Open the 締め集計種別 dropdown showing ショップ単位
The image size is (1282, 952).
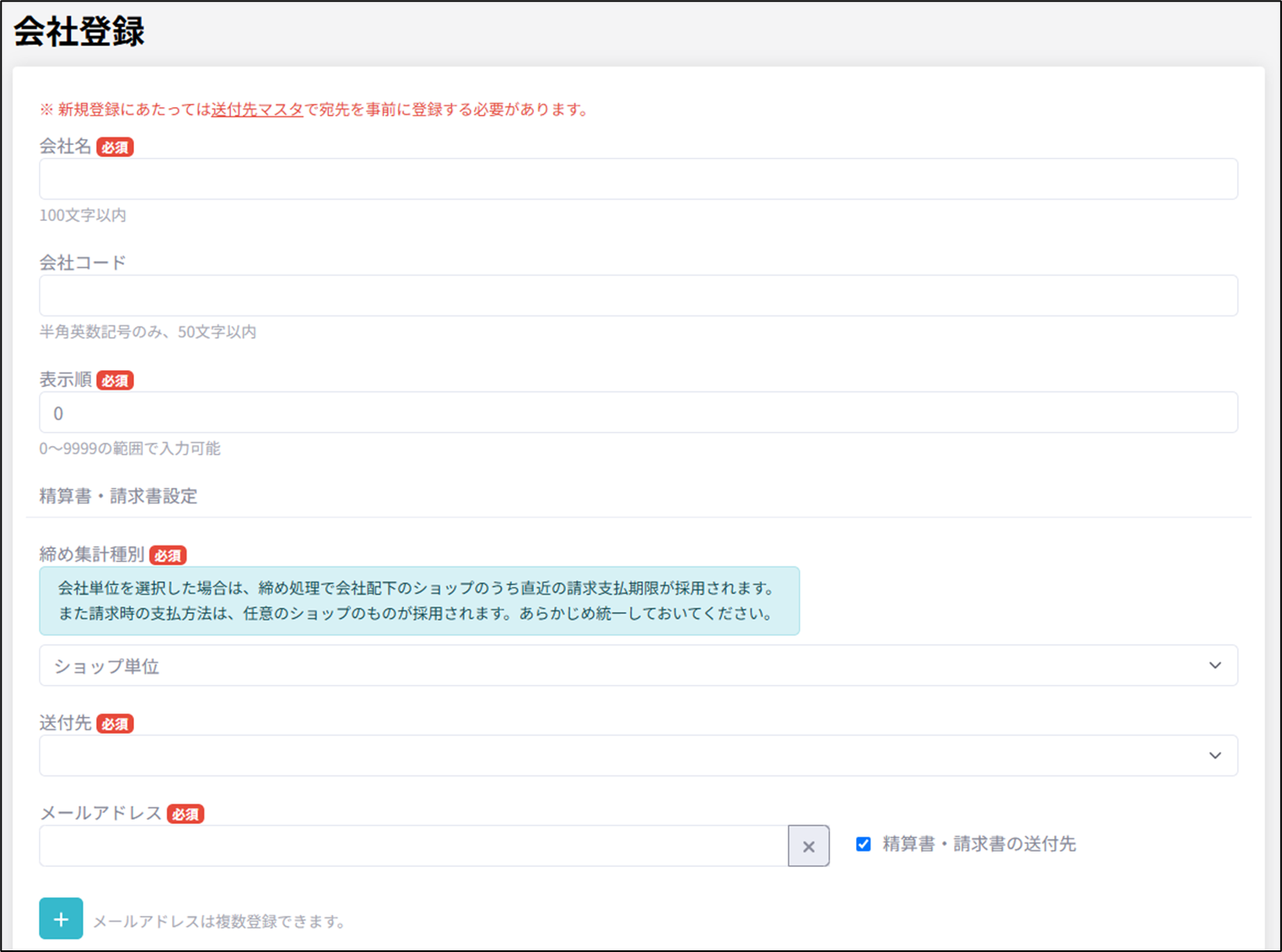point(624,665)
